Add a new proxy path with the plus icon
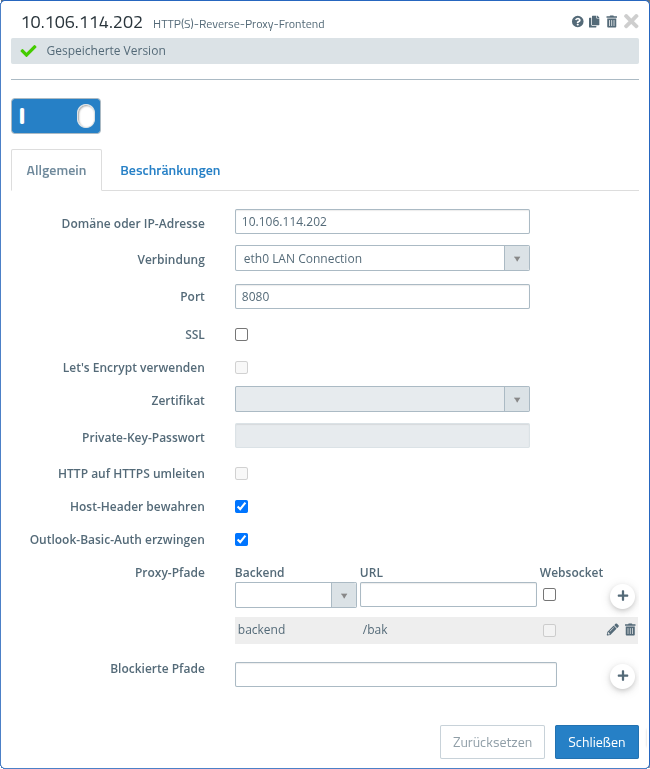The width and height of the screenshot is (650, 769). (x=622, y=596)
